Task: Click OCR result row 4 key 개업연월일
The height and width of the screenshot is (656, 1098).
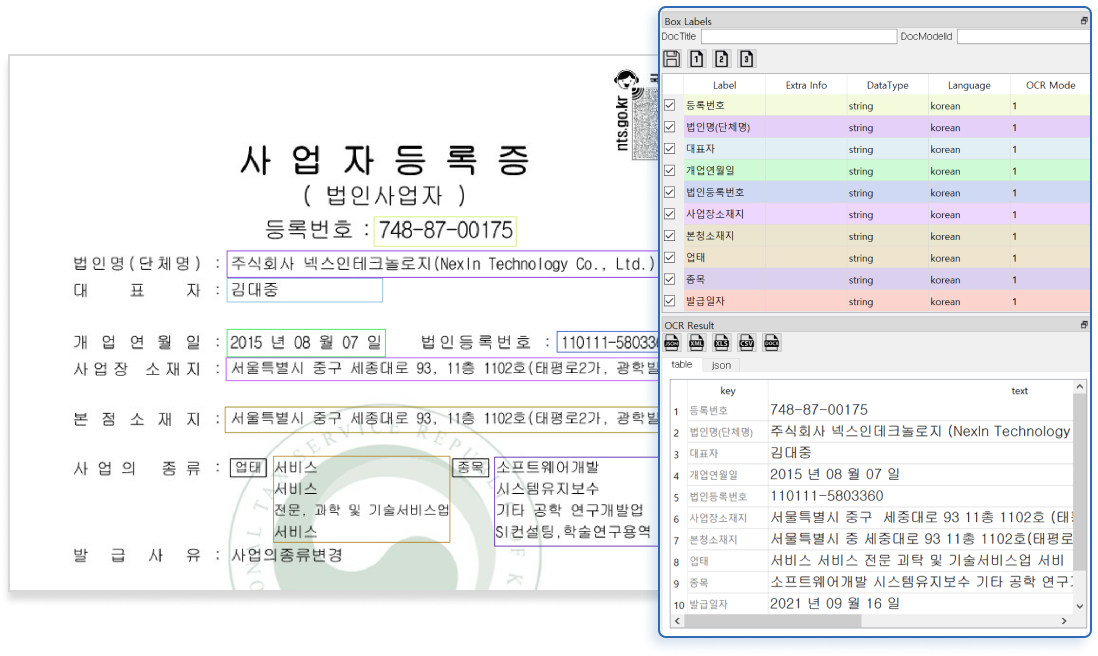Action: coord(714,475)
